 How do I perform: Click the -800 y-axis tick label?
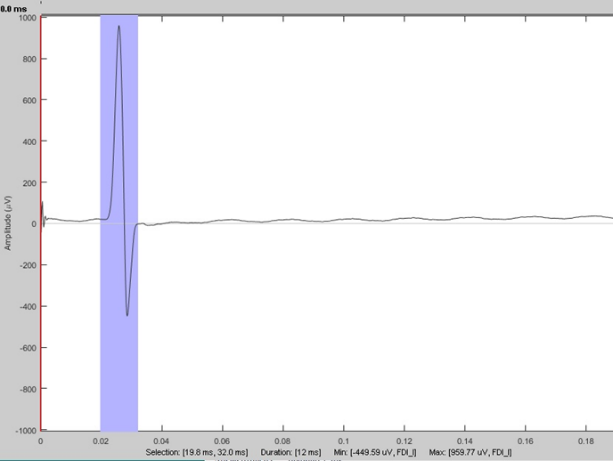(x=28, y=389)
